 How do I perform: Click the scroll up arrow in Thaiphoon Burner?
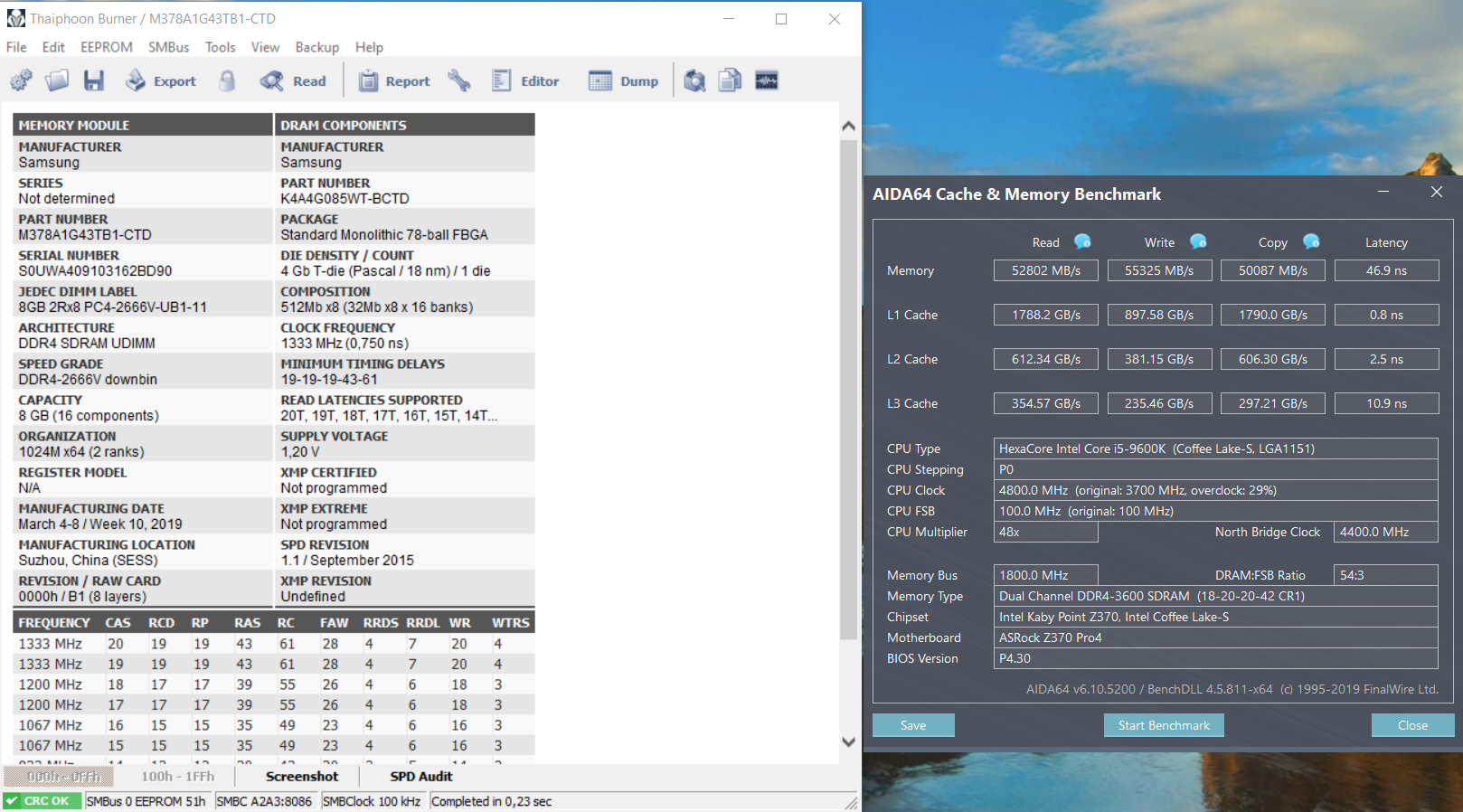(x=848, y=126)
